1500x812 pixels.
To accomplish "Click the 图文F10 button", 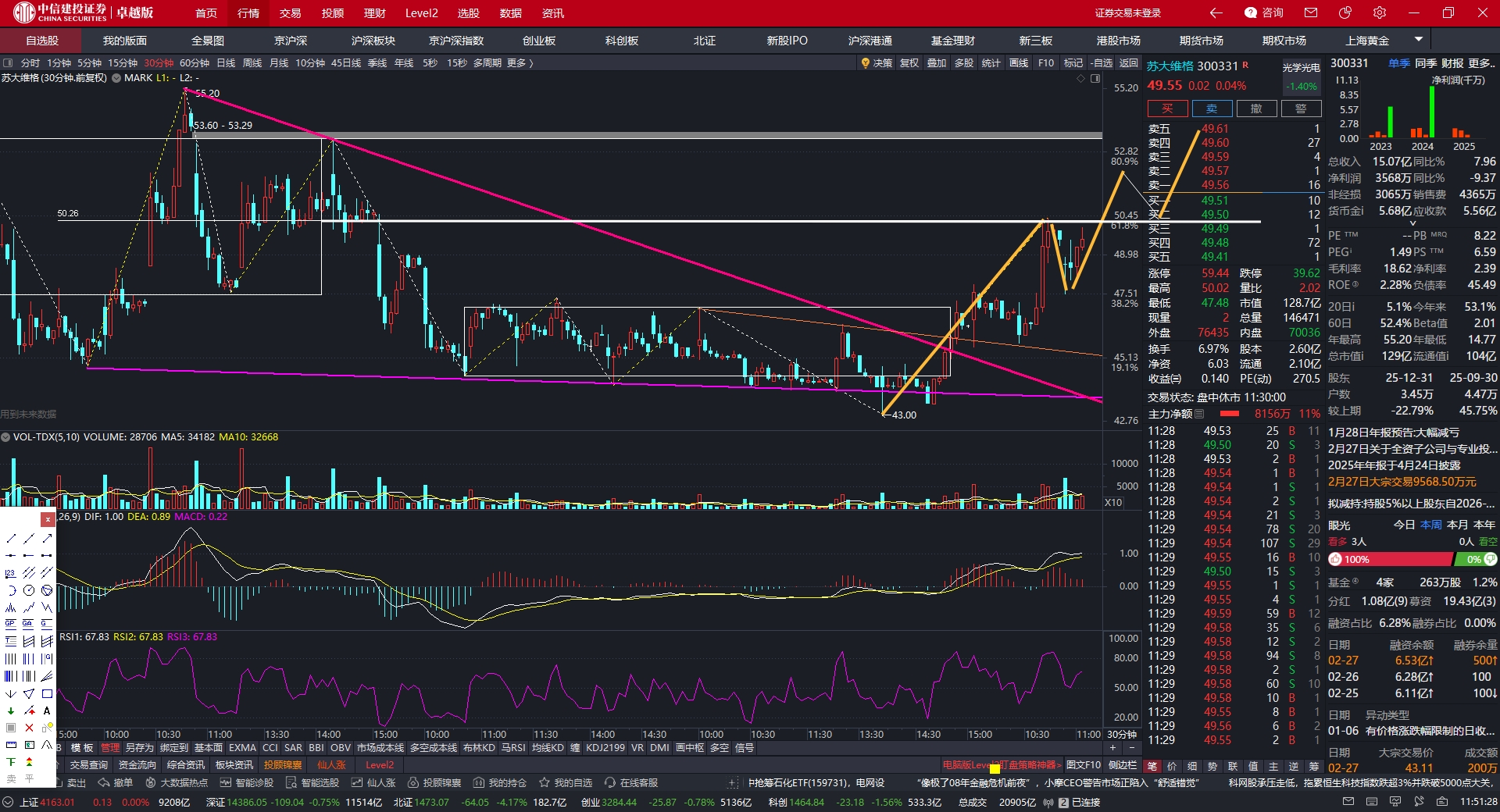I will click(x=1083, y=765).
